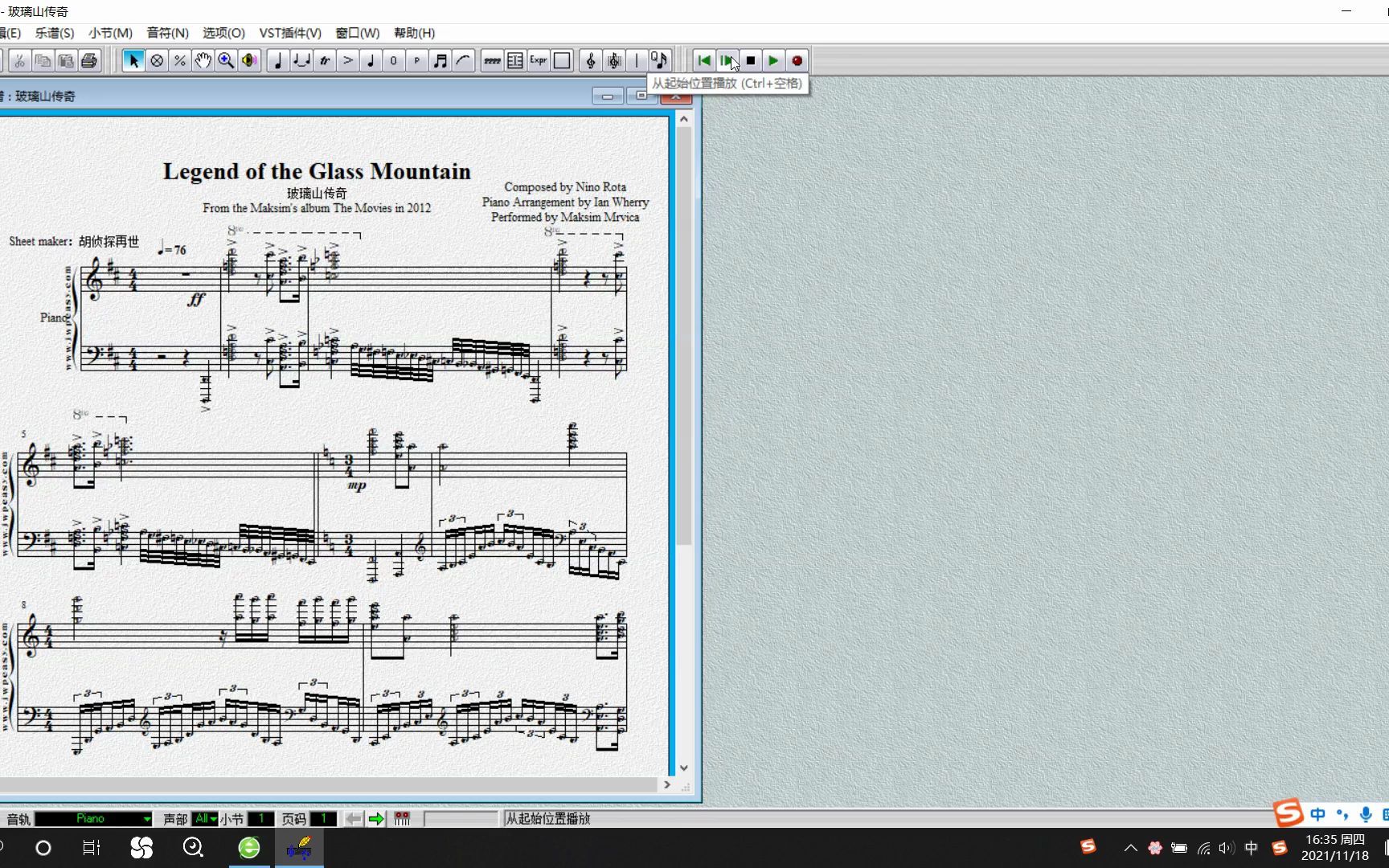
Task: Print the score with printer icon
Action: pos(89,60)
